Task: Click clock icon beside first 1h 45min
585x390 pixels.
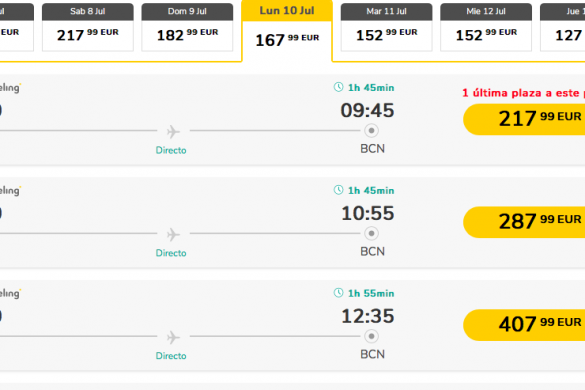Action: pyautogui.click(x=338, y=87)
